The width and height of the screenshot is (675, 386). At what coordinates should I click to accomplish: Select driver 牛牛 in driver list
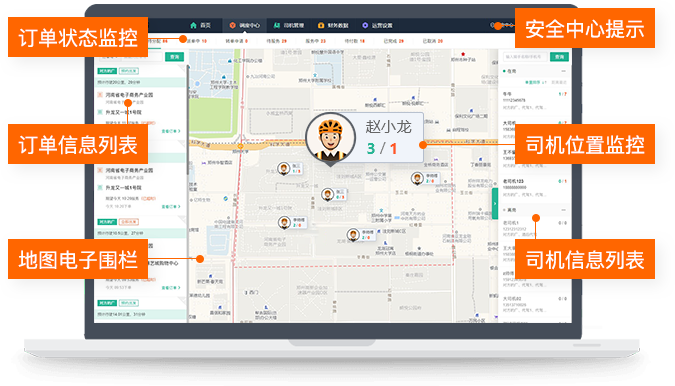535,100
